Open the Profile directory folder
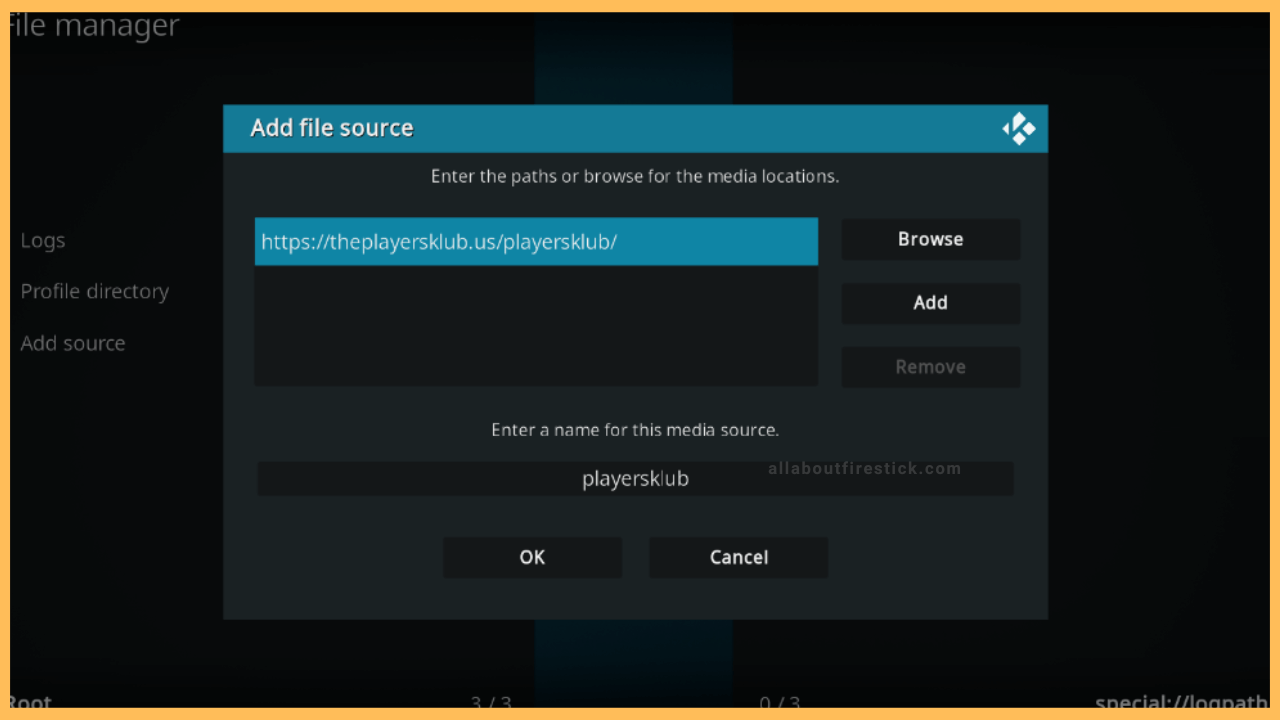 (94, 291)
